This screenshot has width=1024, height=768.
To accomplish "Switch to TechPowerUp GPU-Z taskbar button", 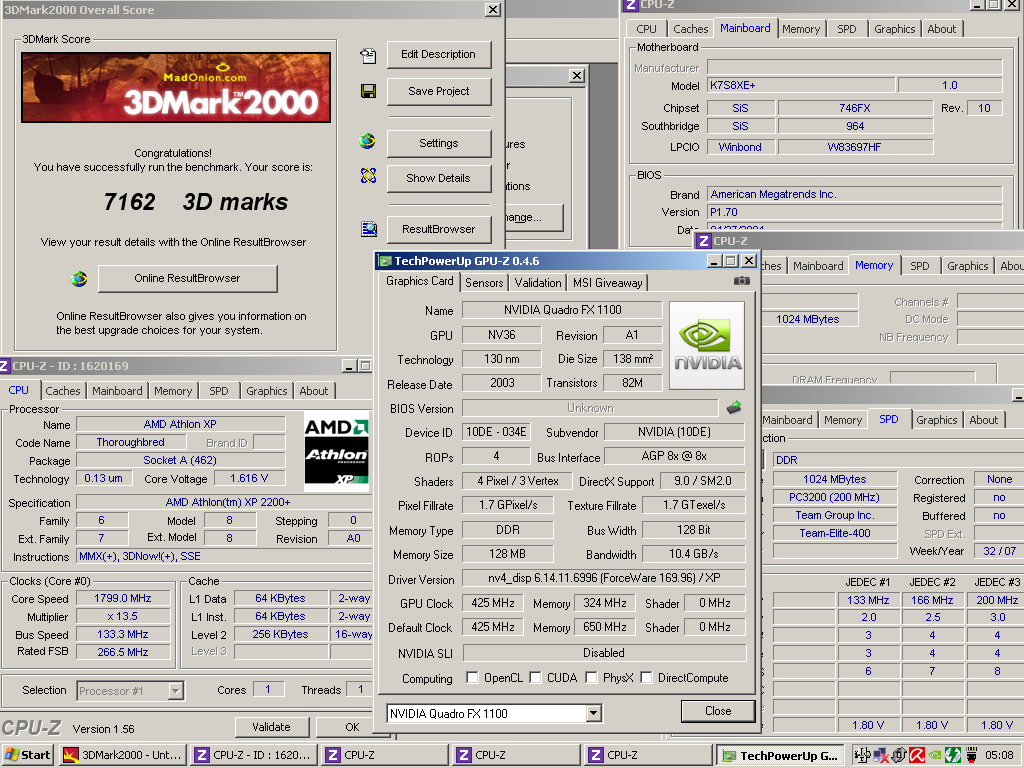I will [x=780, y=756].
